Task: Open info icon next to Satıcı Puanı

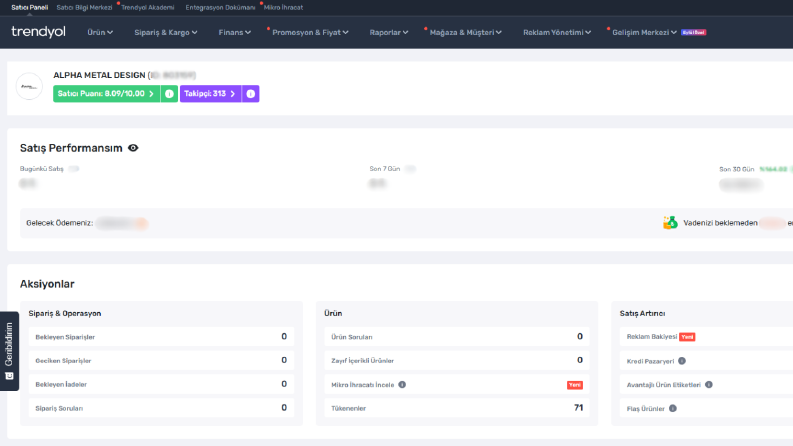Action: click(x=169, y=94)
